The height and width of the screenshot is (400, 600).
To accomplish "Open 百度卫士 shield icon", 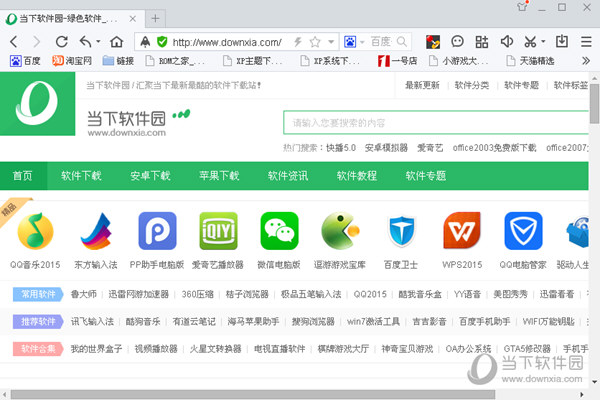I will coord(401,231).
